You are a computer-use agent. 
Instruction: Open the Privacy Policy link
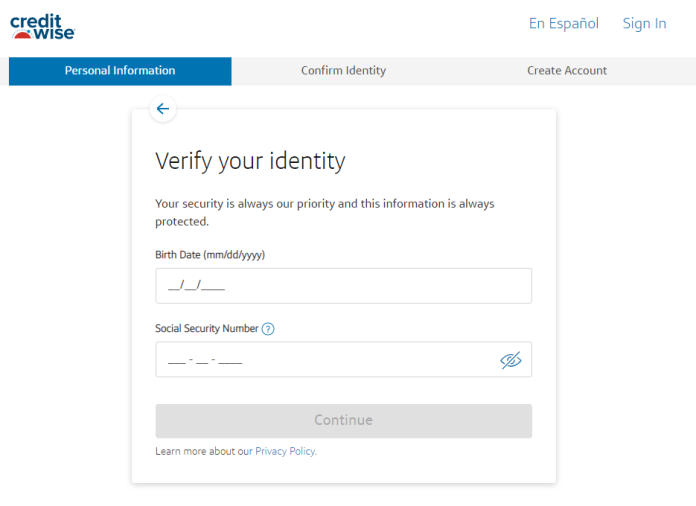pyautogui.click(x=285, y=452)
